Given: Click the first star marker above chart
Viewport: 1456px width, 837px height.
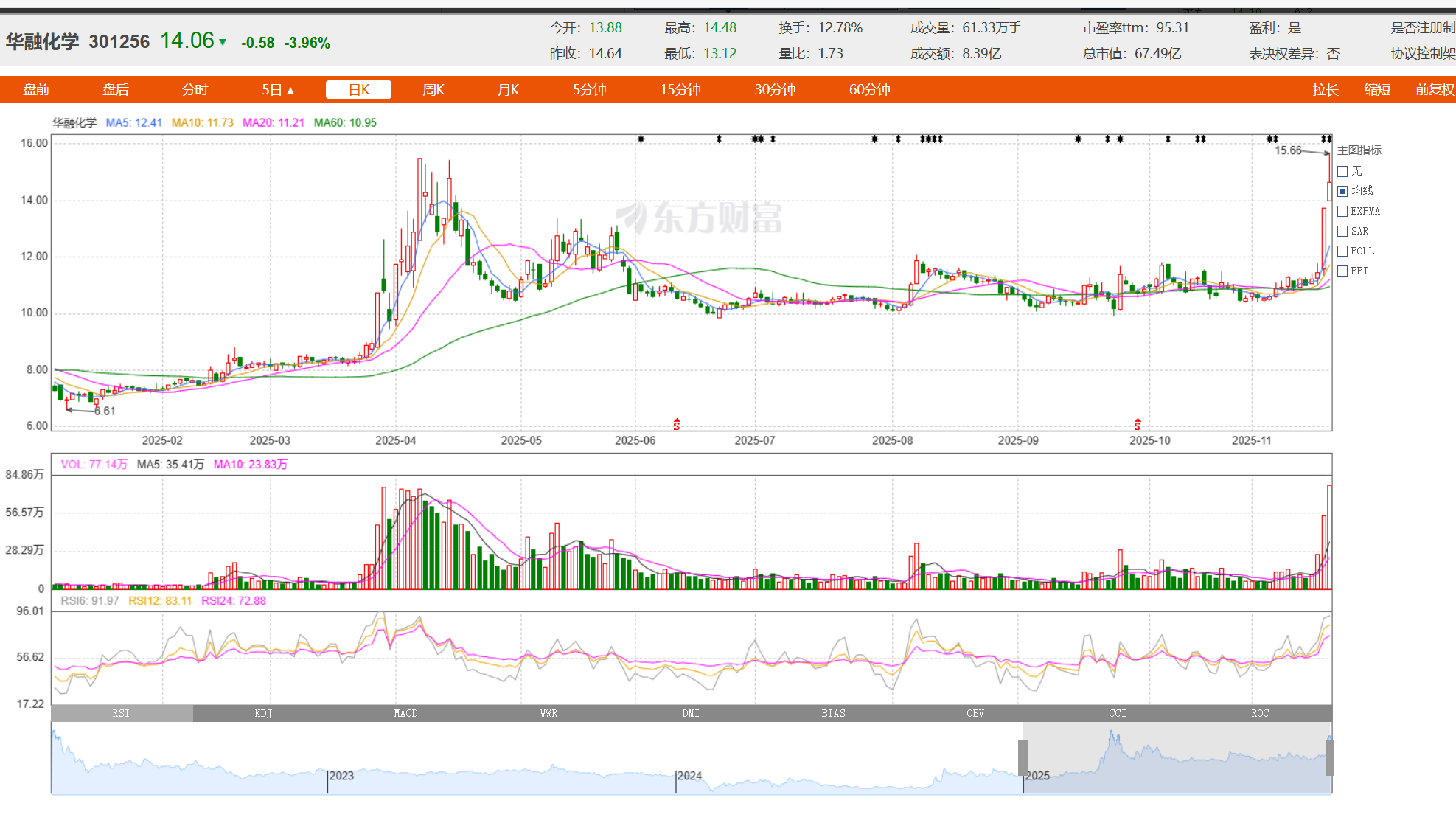Looking at the screenshot, I should 641,139.
